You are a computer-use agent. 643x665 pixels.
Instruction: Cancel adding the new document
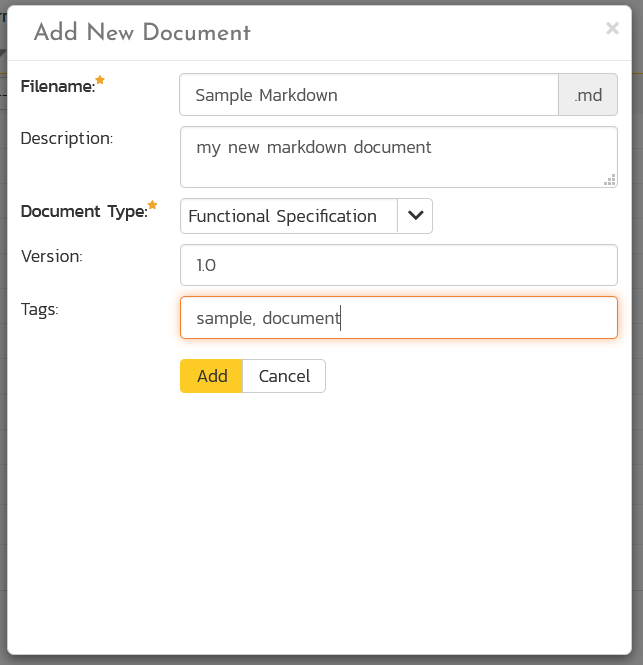284,376
